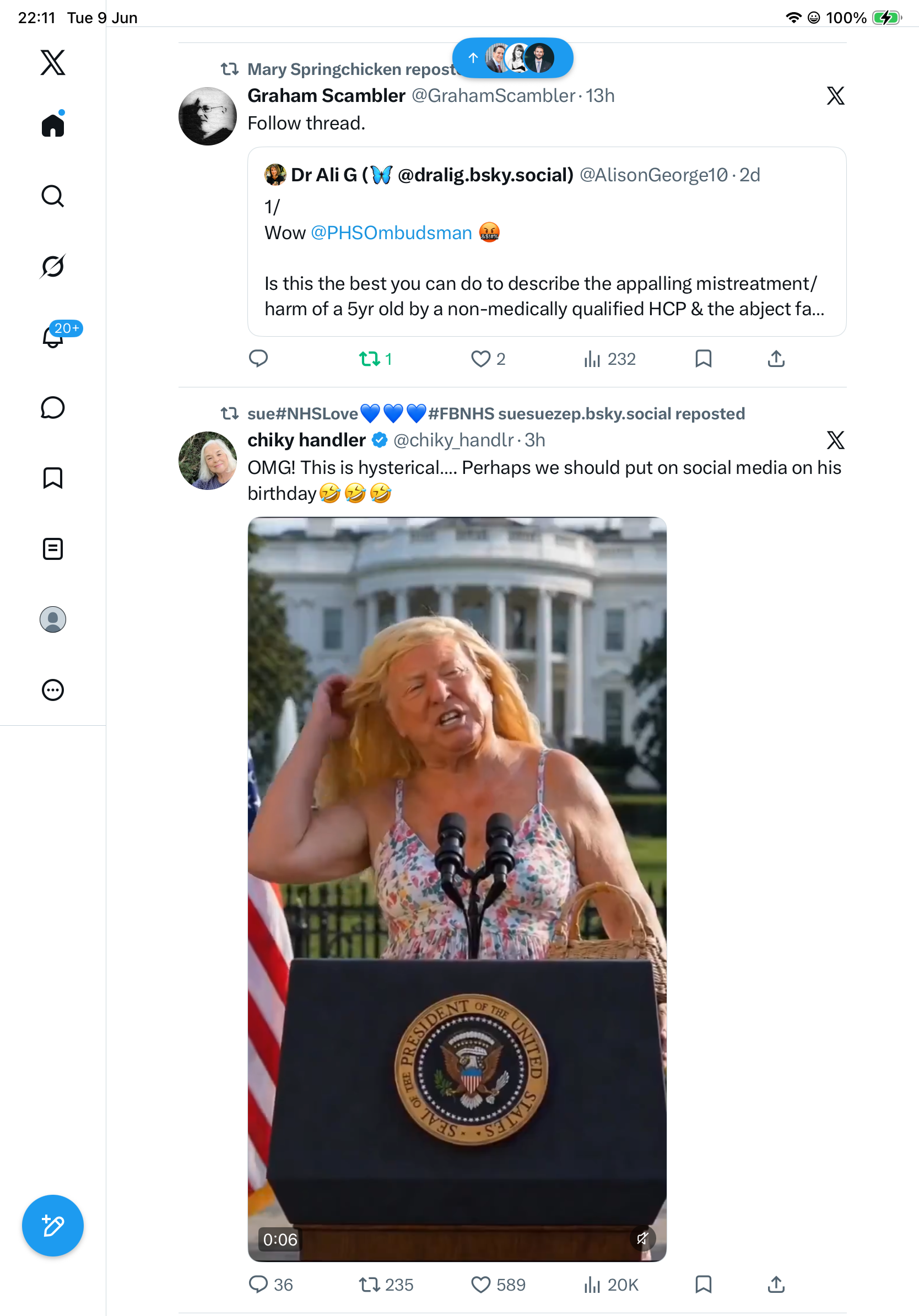
Task: Open Grok options on chiky handler's post
Action: [x=835, y=440]
